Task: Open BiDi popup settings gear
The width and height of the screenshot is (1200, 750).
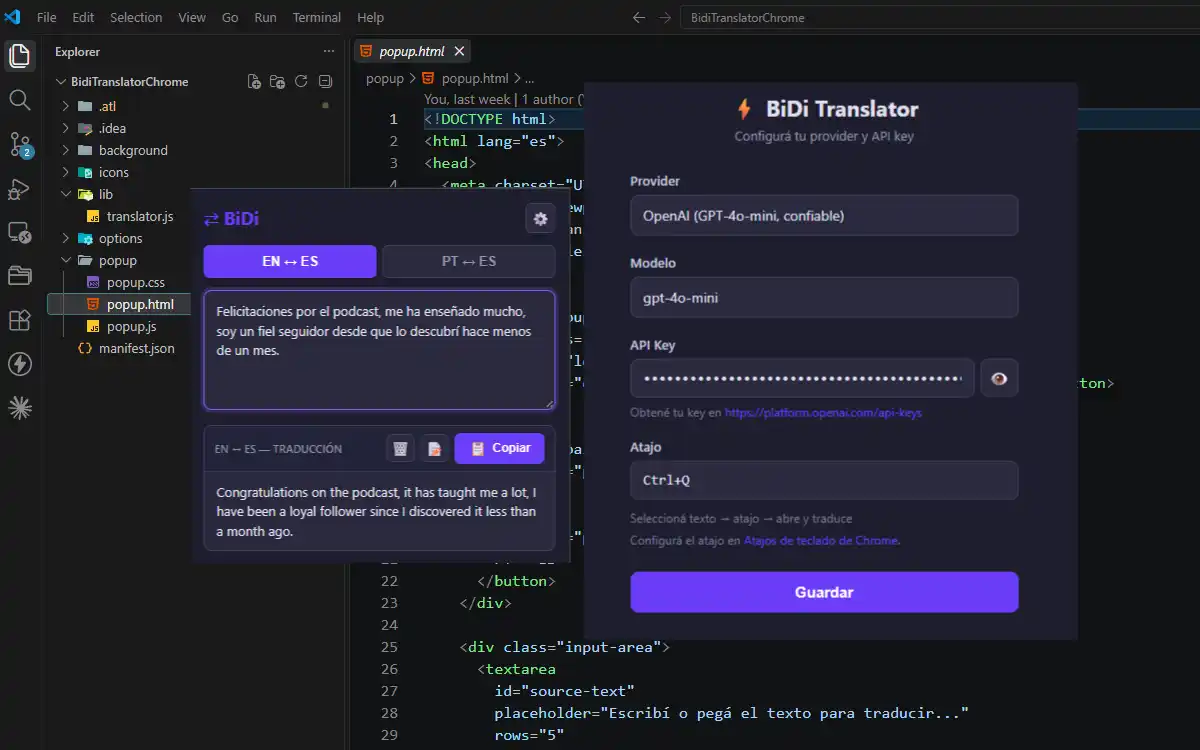Action: point(541,219)
